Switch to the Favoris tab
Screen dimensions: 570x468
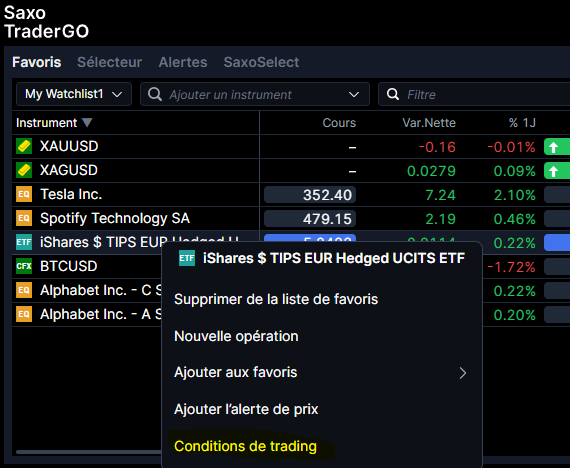(x=37, y=62)
